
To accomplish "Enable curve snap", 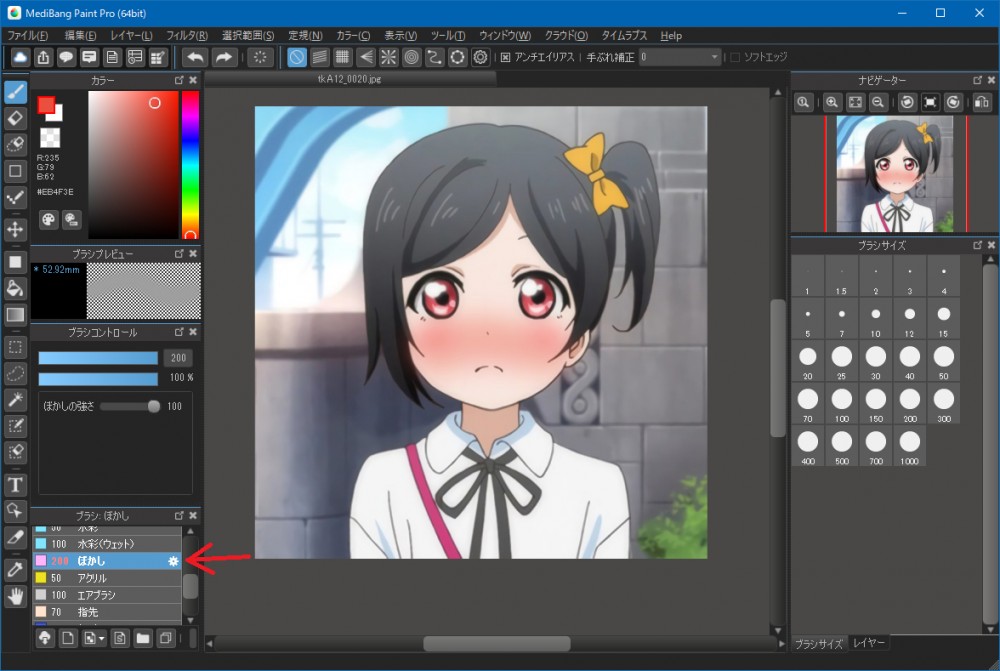I will 434,57.
